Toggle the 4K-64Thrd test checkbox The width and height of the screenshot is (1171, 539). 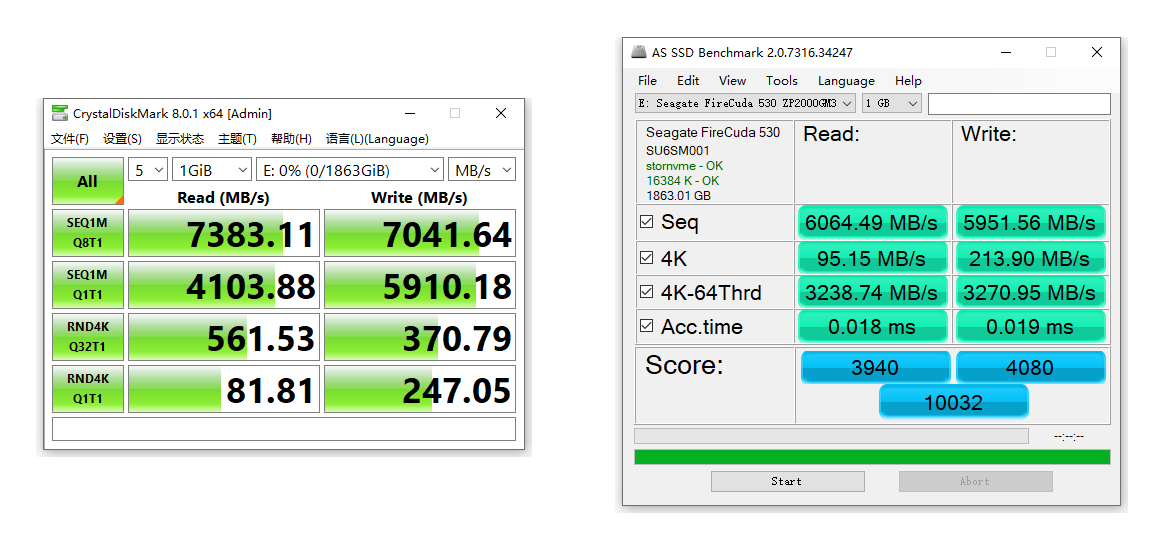(x=646, y=293)
